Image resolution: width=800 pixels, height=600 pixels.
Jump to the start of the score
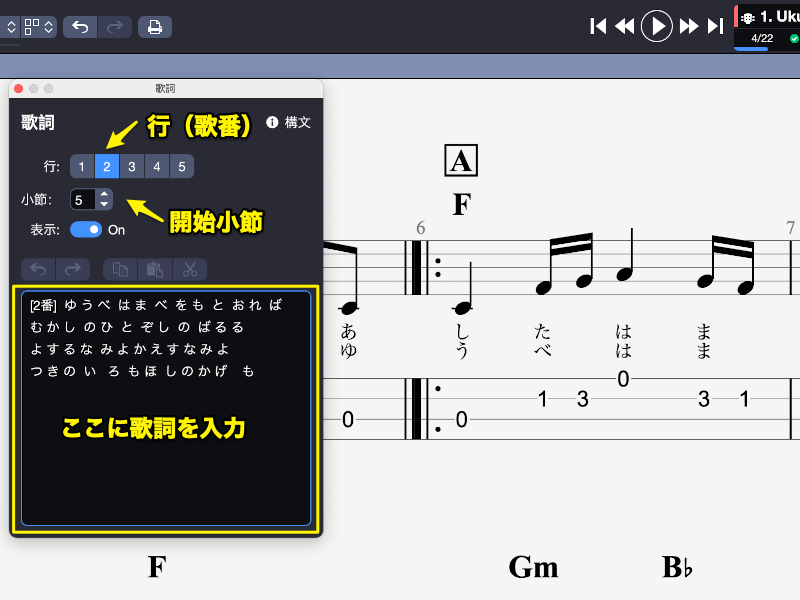[598, 26]
